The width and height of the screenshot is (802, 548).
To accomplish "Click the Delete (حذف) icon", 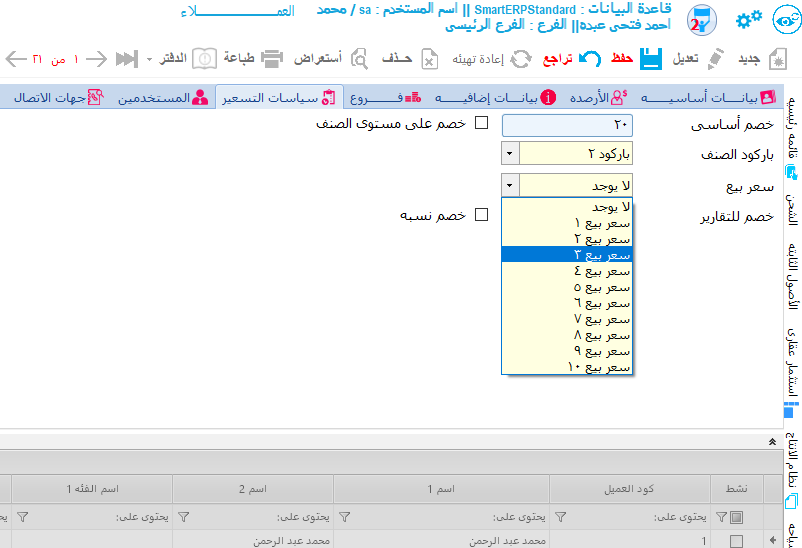I will (x=429, y=59).
